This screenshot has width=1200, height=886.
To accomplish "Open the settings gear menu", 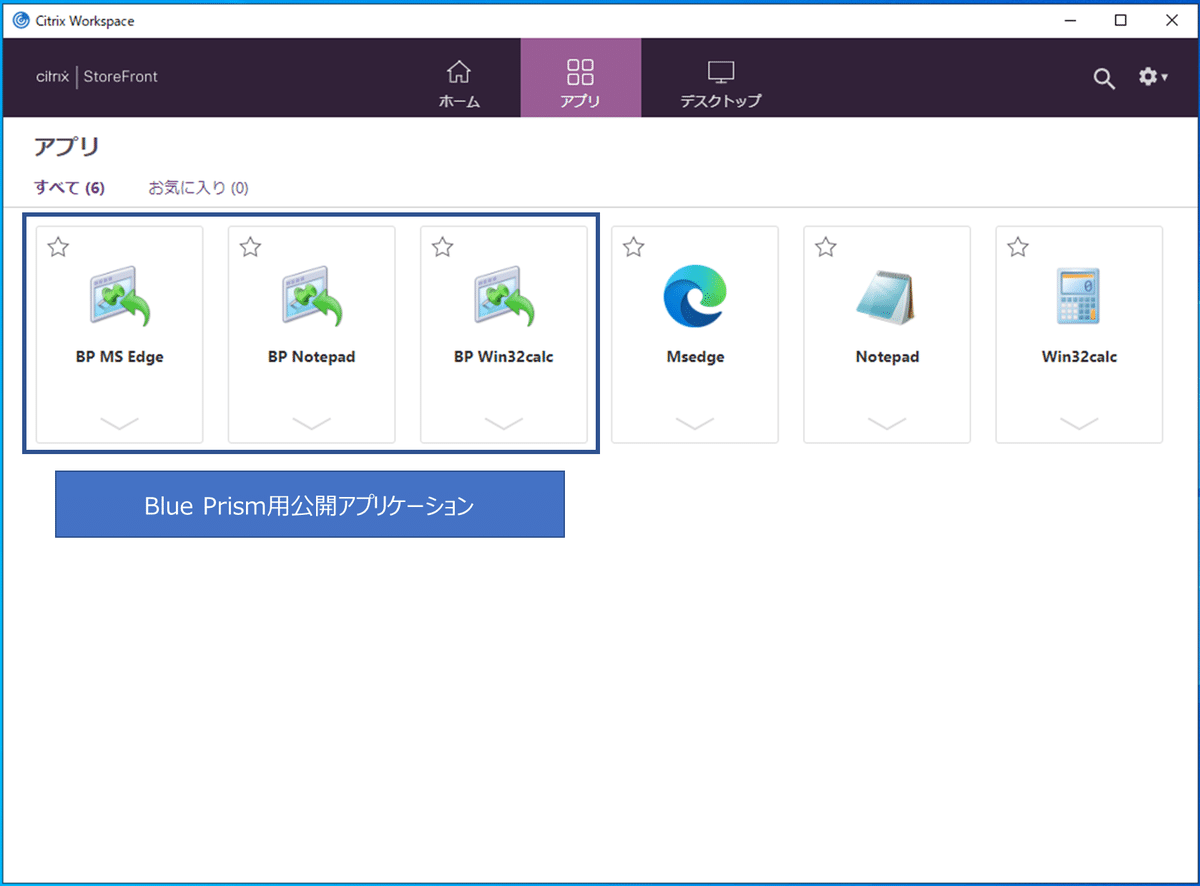I will click(x=1153, y=77).
